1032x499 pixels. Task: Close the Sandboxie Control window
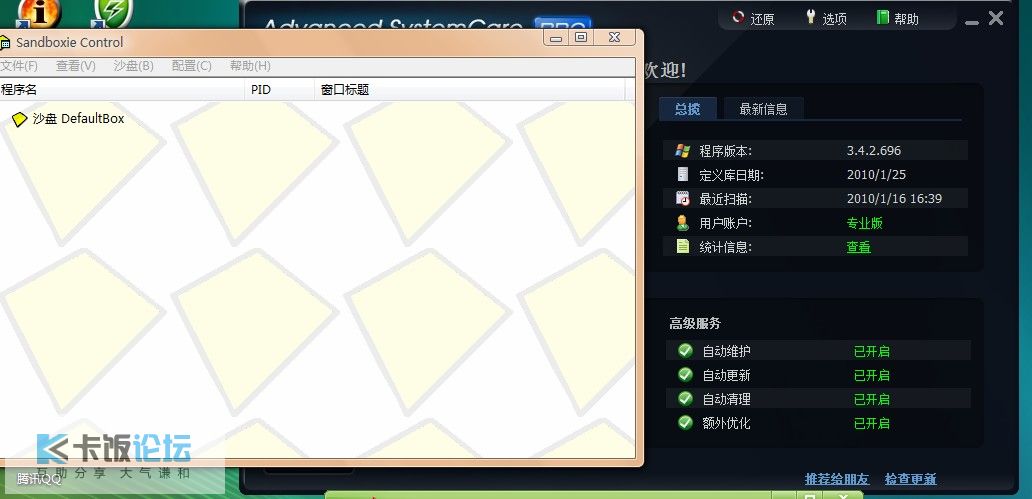pyautogui.click(x=615, y=38)
